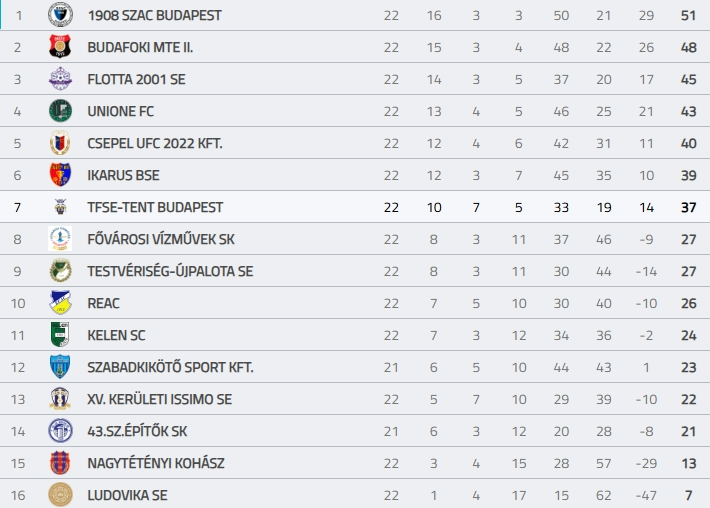This screenshot has width=710, height=508.
Task: Open the 1908 SZAC Budapest team link
Action: point(155,15)
